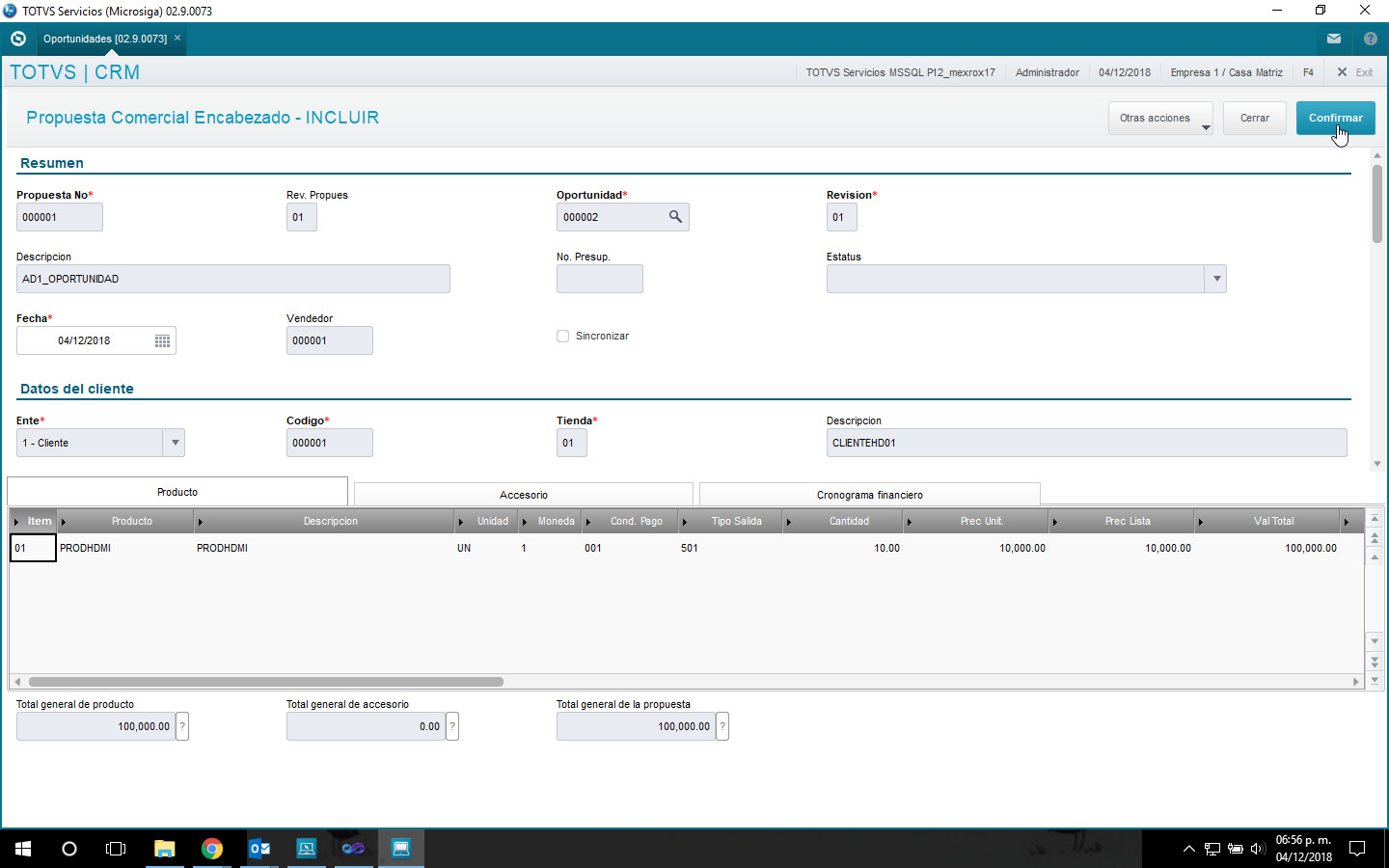Screen dimensions: 1389x868
Task: Click the Oportunidad search magnifier icon
Action: pos(675,217)
